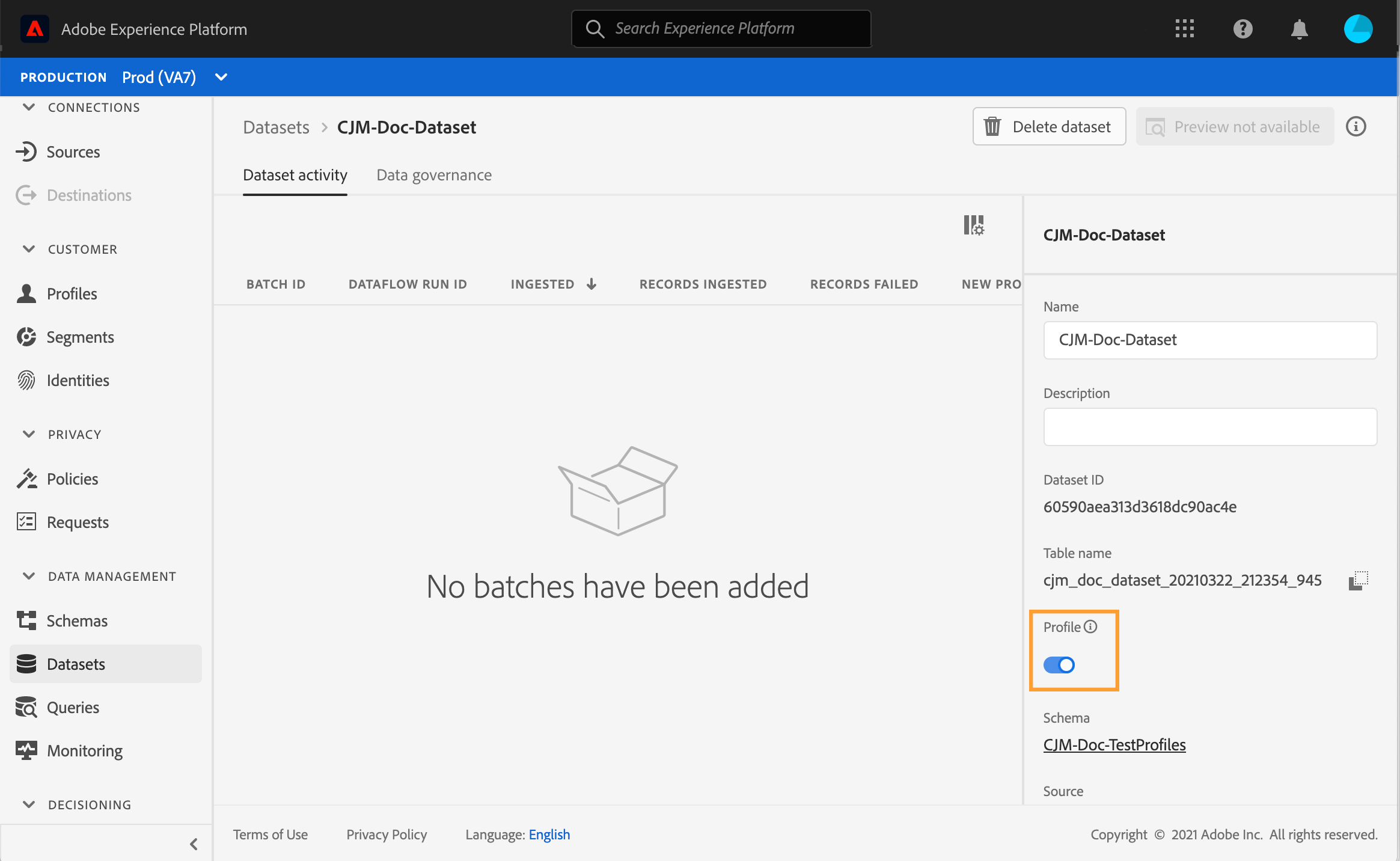This screenshot has width=1400, height=861.
Task: Copy the table name with copy icon
Action: pyautogui.click(x=1358, y=580)
